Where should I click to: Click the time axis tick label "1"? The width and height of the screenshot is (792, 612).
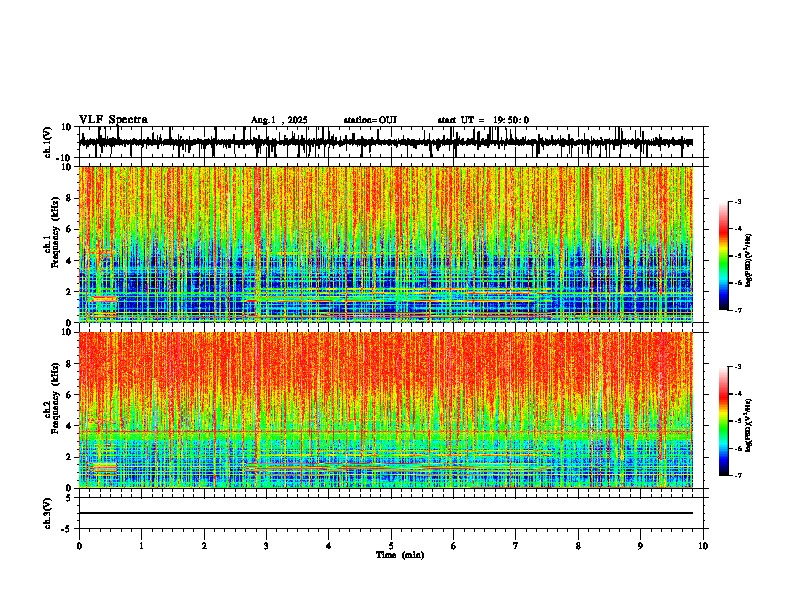[x=141, y=546]
